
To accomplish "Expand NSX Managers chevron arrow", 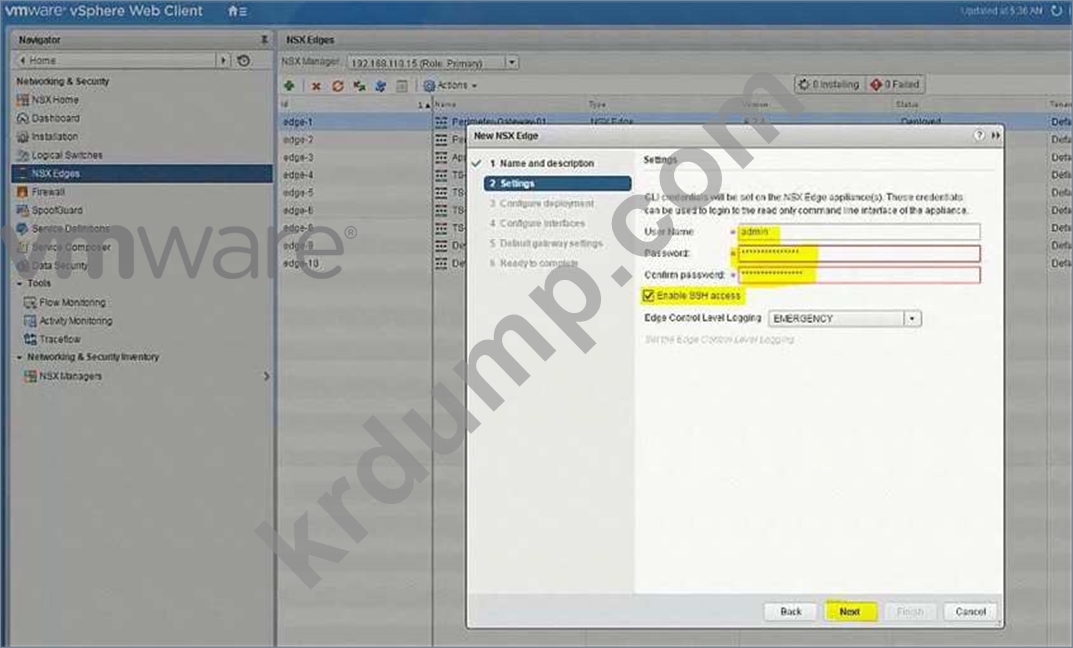I will pyautogui.click(x=266, y=376).
